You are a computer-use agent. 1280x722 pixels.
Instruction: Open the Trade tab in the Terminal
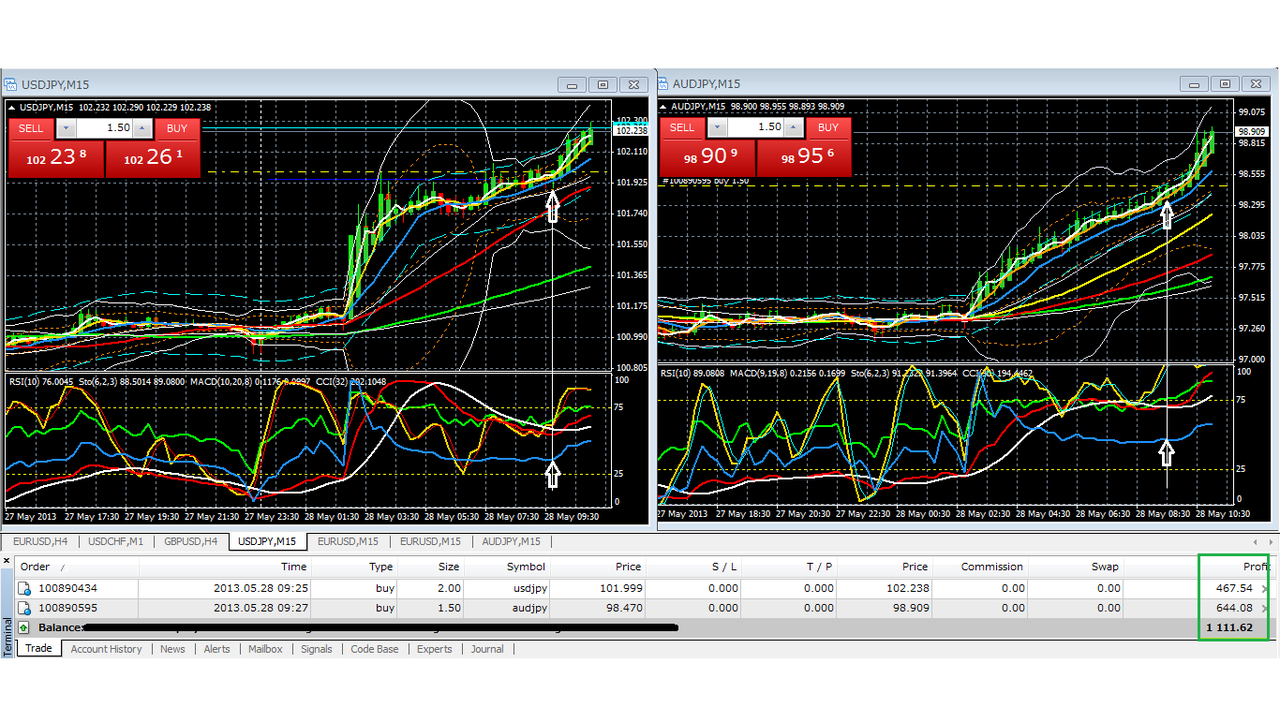[39, 649]
